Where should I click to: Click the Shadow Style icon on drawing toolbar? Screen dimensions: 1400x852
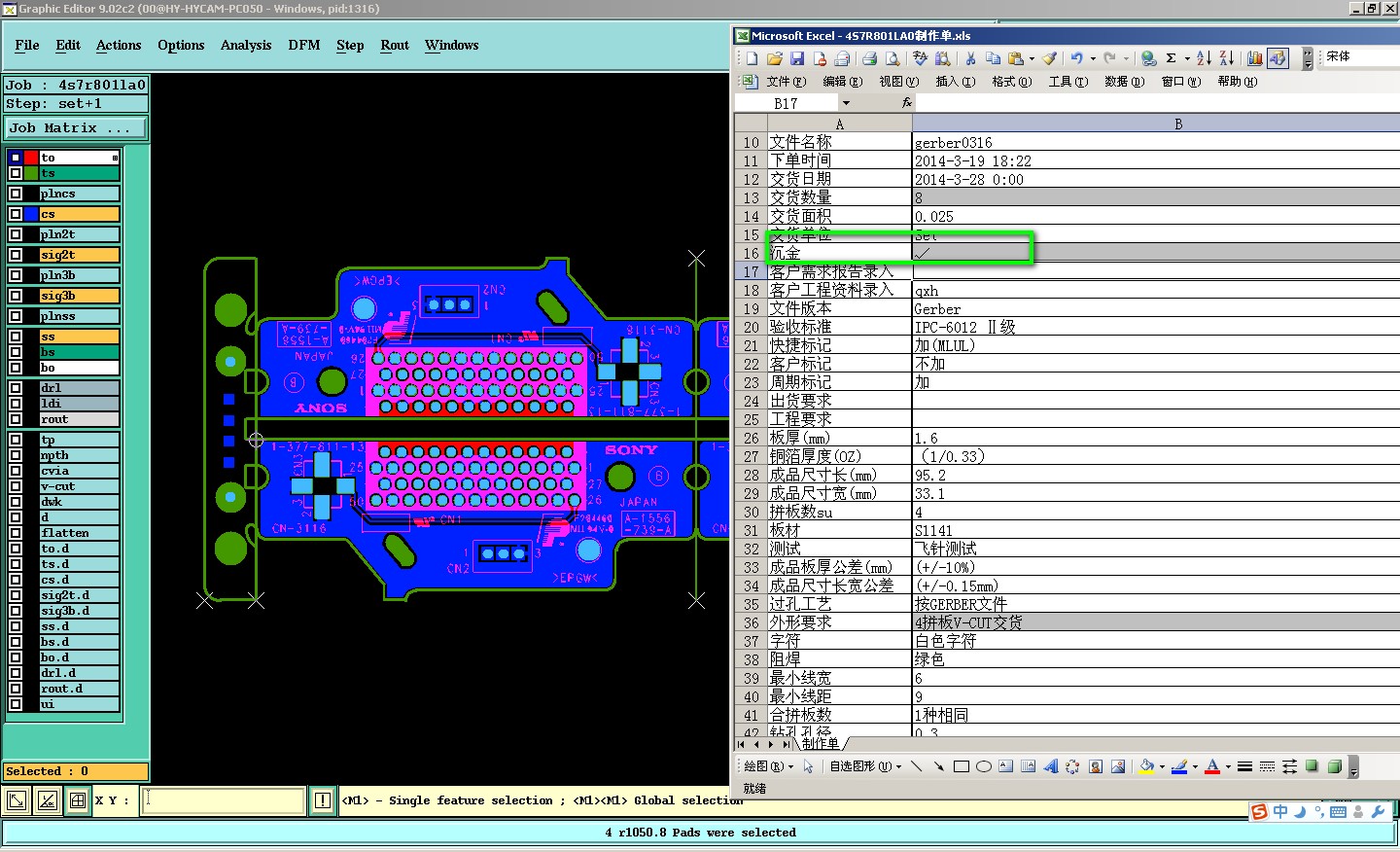point(1312,766)
